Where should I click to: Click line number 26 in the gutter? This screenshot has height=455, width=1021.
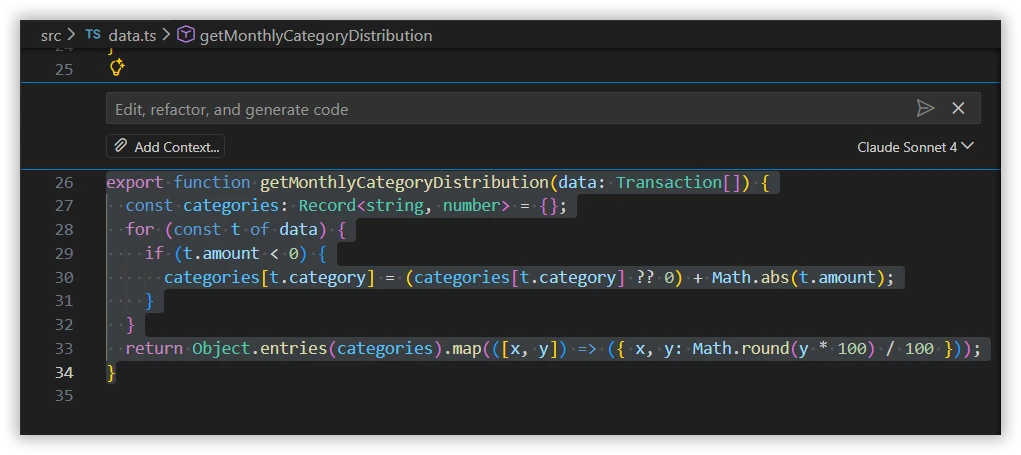pos(64,182)
